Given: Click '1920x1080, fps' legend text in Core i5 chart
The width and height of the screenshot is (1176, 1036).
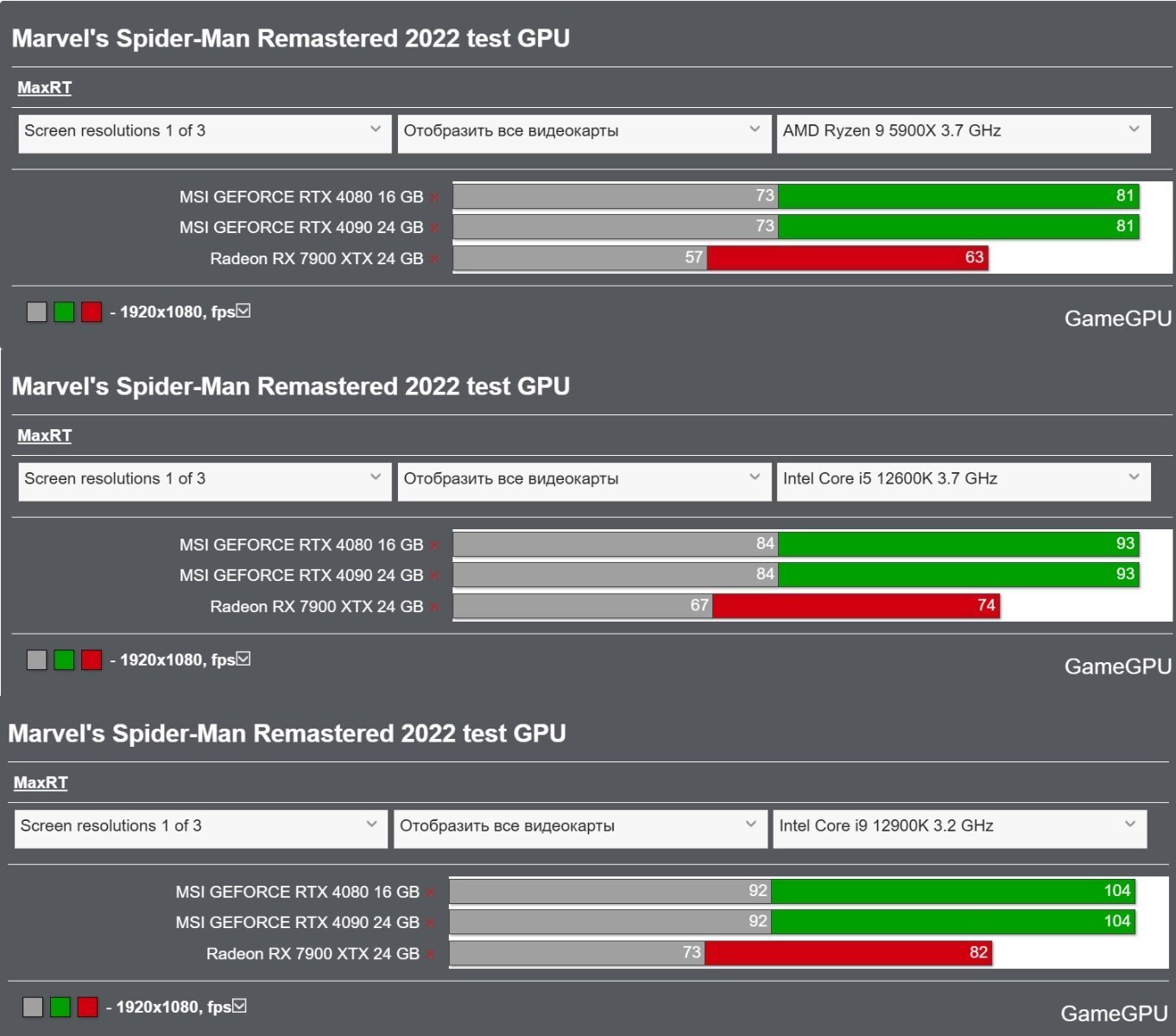Looking at the screenshot, I should (177, 660).
